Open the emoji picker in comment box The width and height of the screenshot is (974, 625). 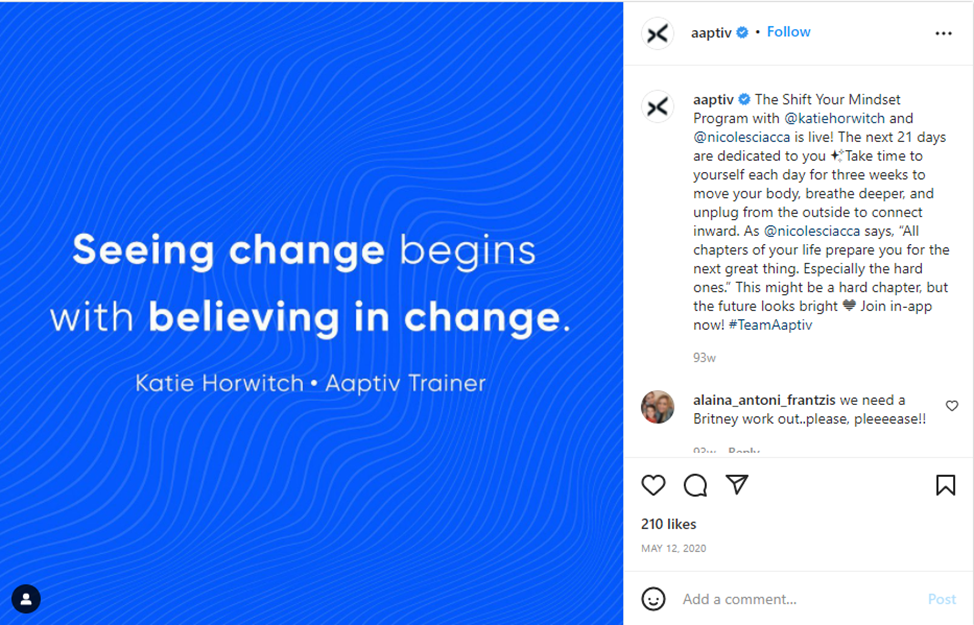point(653,599)
